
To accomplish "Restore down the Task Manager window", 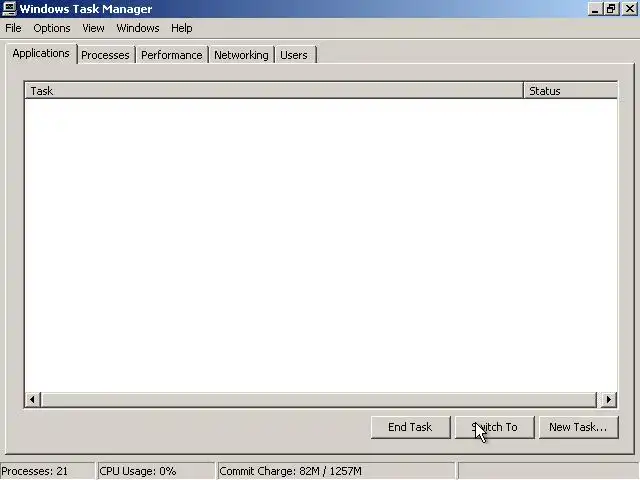I will click(x=611, y=9).
